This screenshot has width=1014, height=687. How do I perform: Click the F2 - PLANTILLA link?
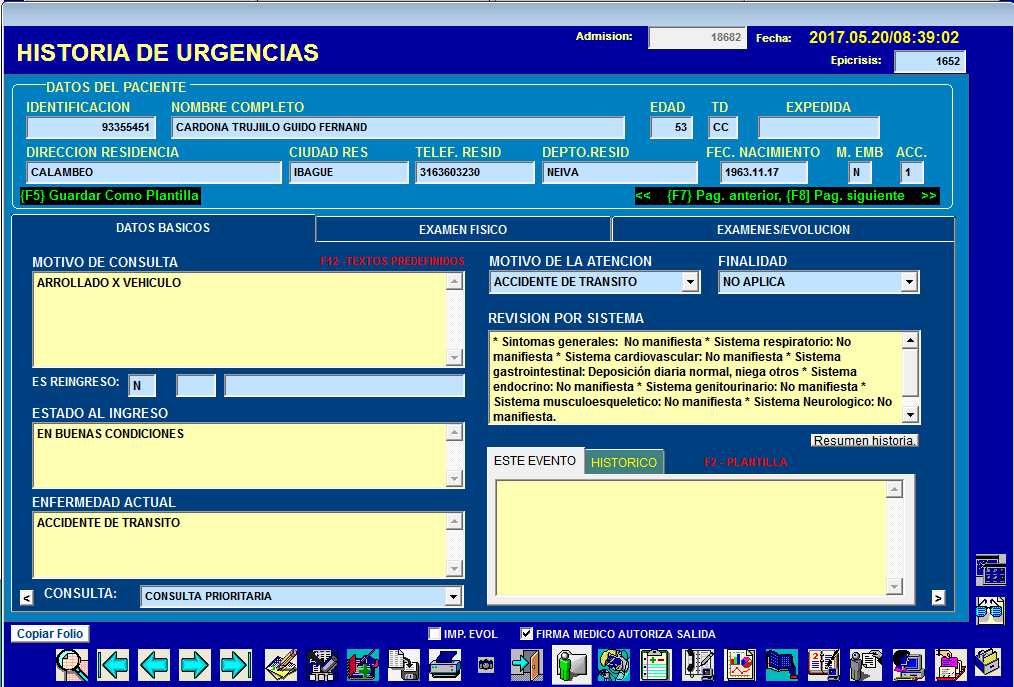pos(745,463)
